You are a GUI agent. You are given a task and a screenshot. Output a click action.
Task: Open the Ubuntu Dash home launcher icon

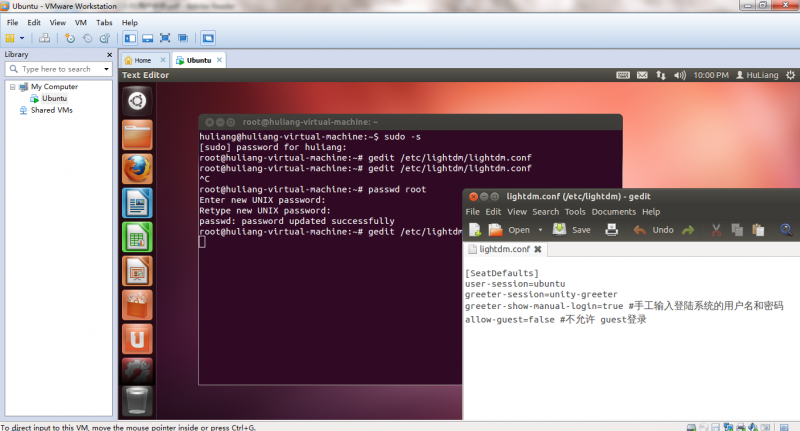[137, 100]
